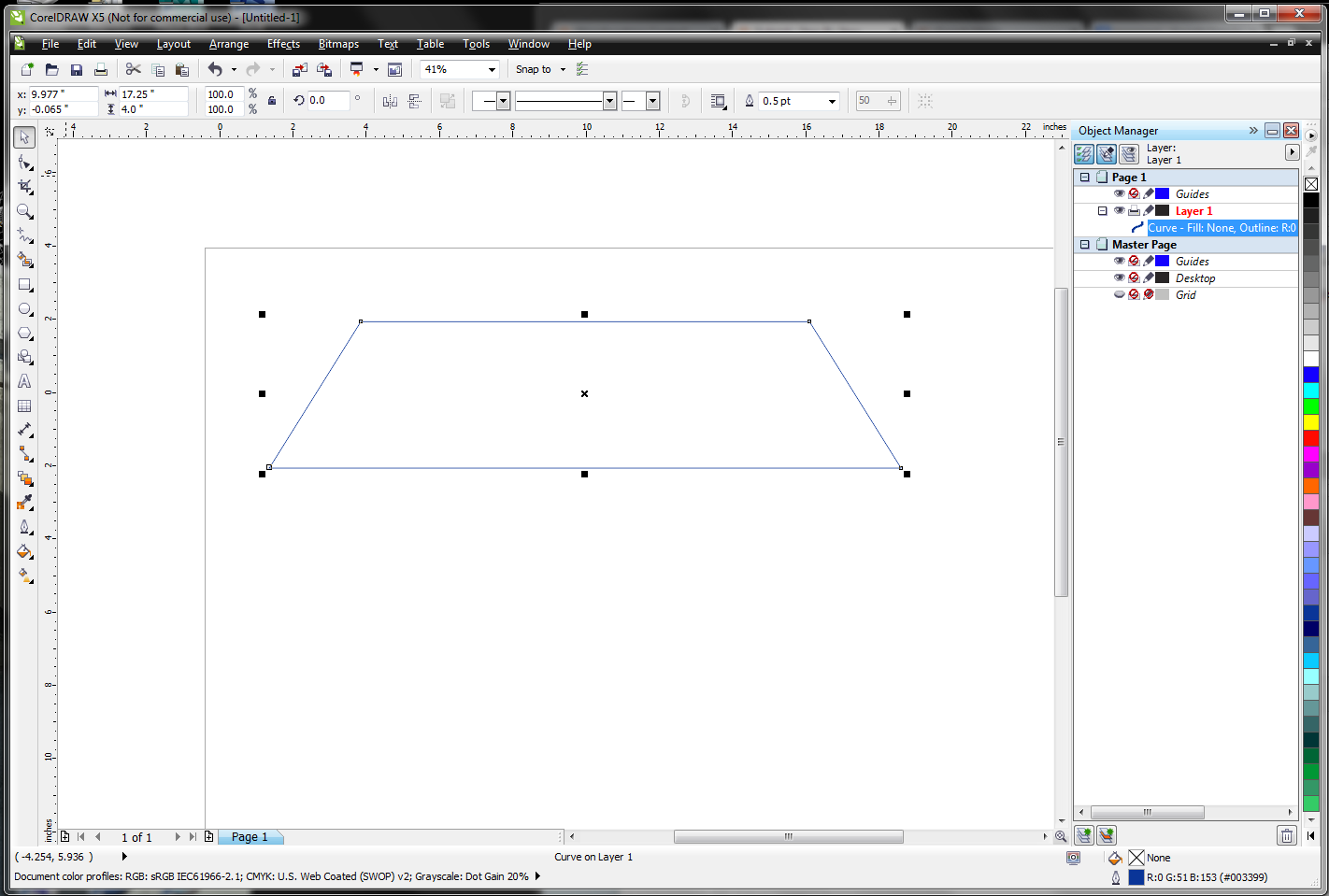This screenshot has width=1329, height=896.
Task: Click the Import icon
Action: point(299,69)
